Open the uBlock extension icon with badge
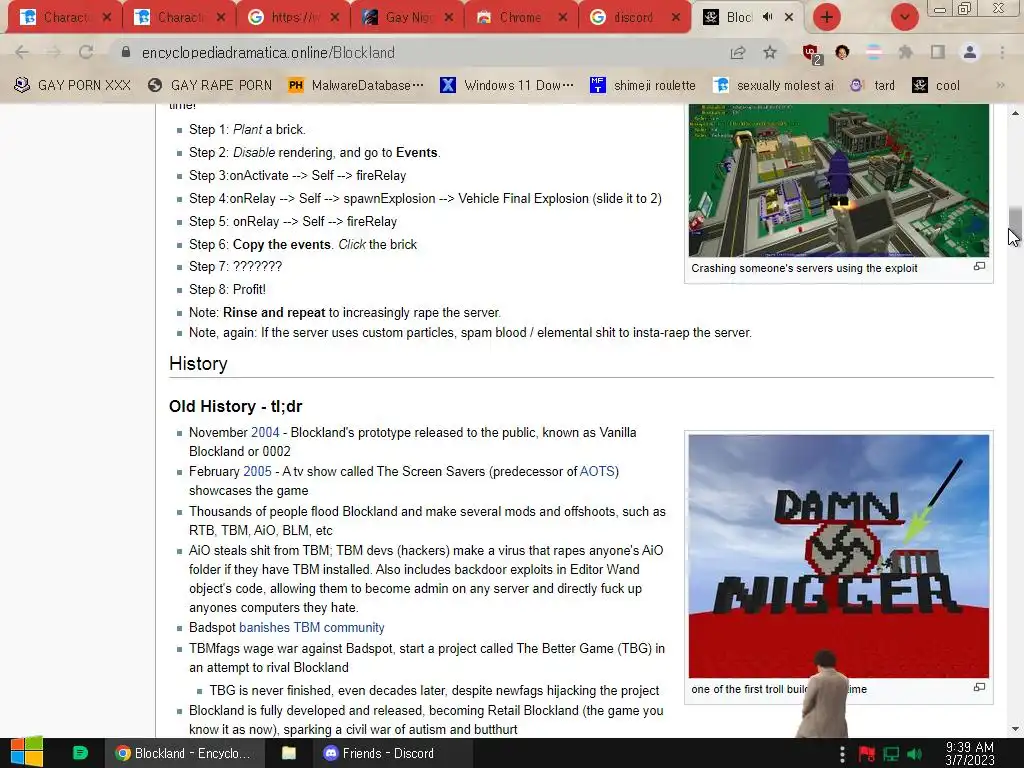 (x=812, y=53)
